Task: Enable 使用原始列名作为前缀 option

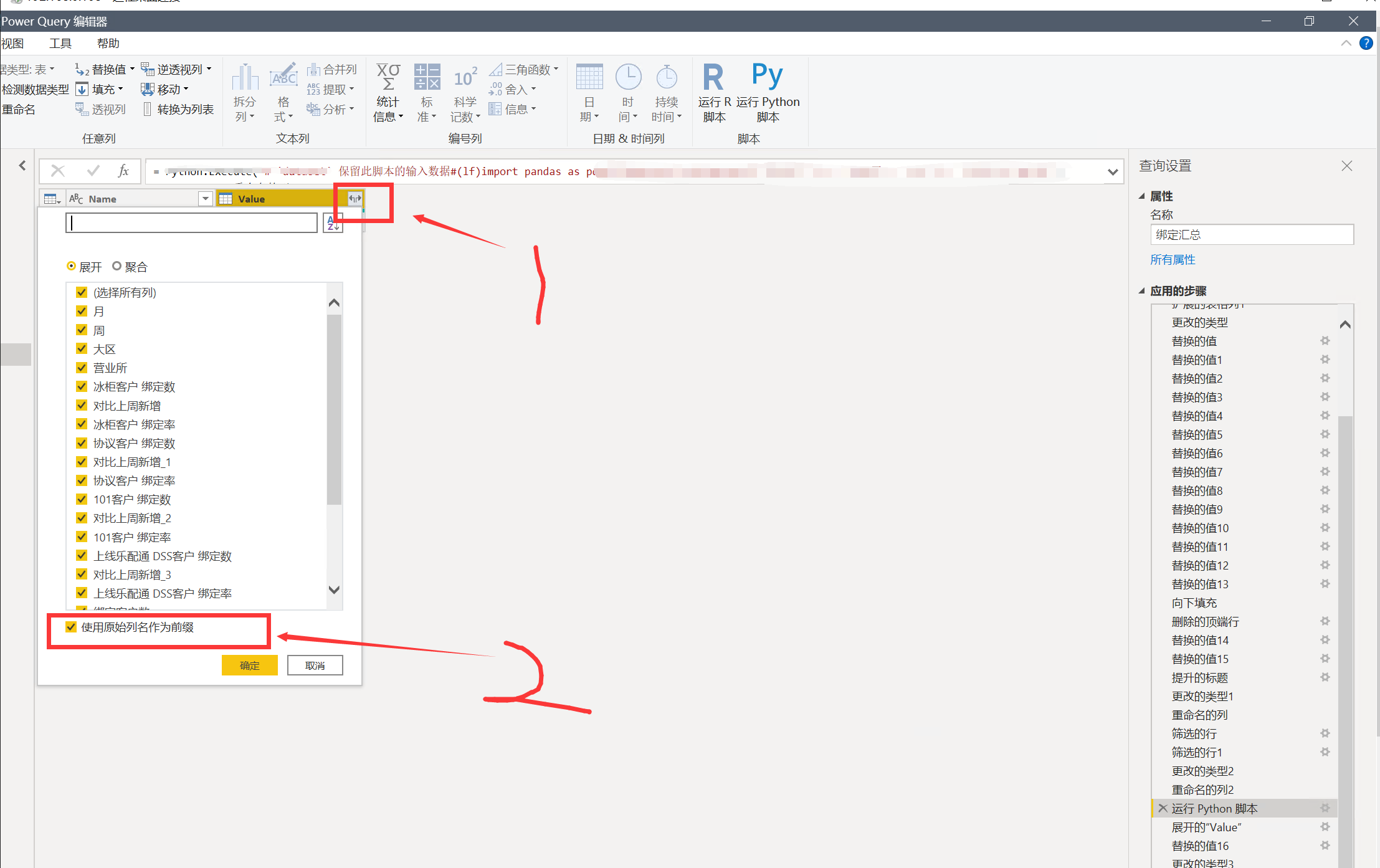Action: (x=70, y=627)
